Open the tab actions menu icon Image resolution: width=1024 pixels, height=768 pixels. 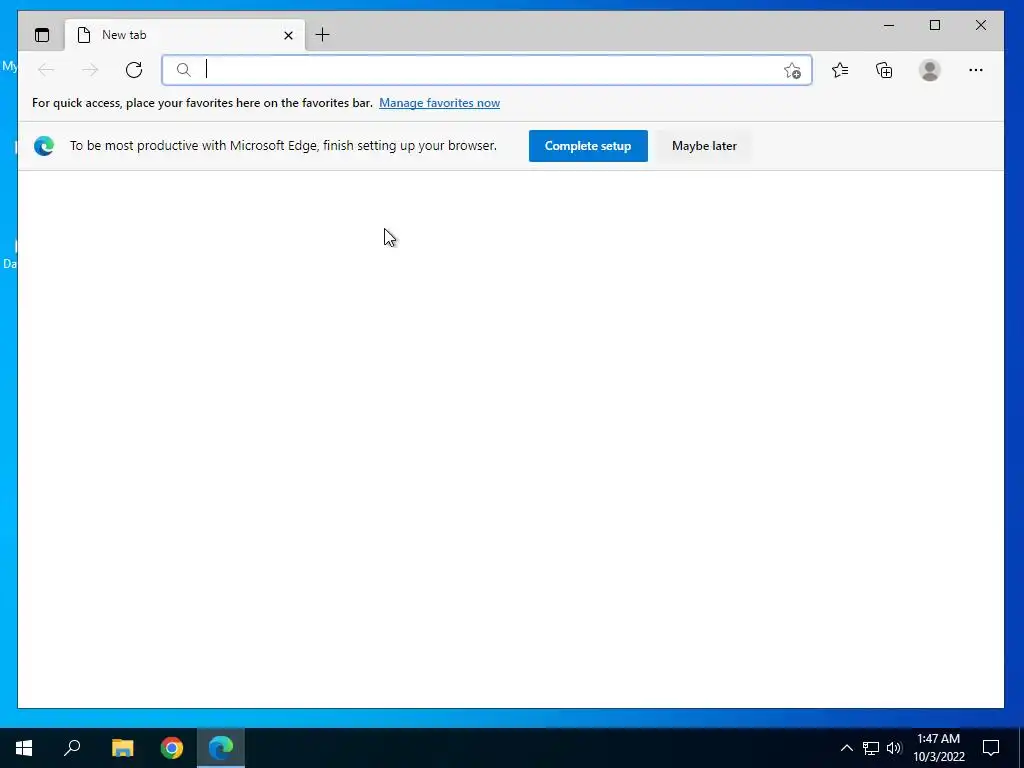pyautogui.click(x=42, y=35)
